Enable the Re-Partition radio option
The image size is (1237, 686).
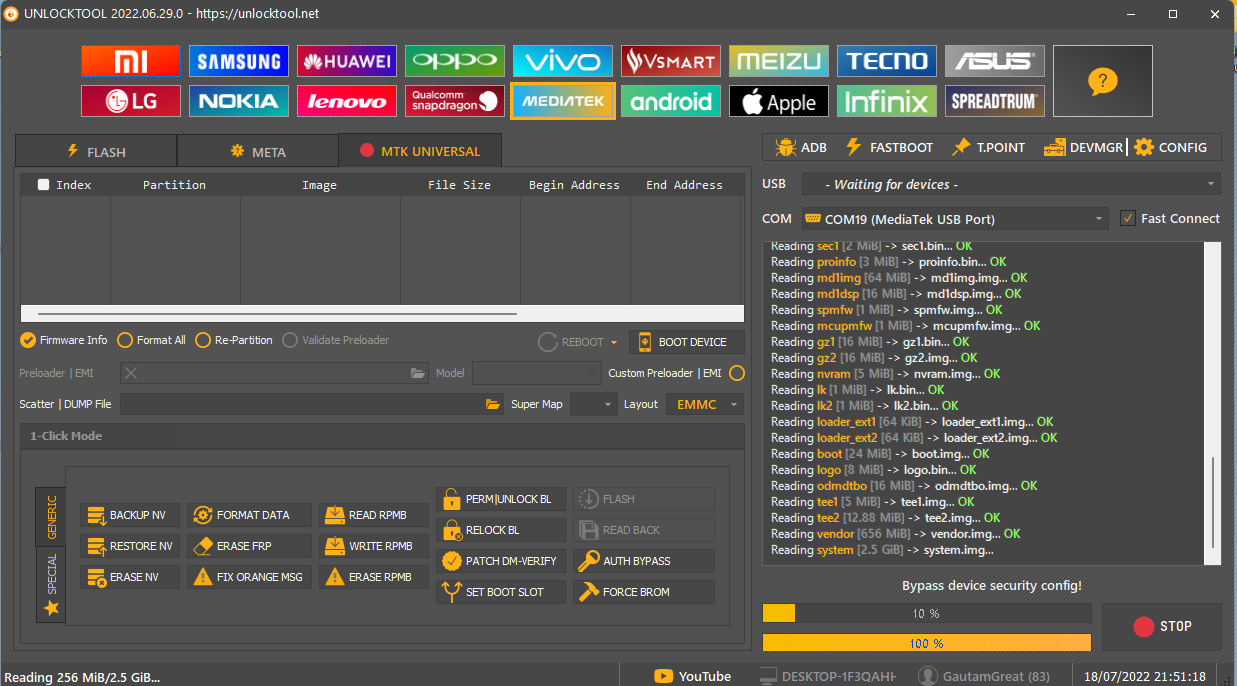(x=203, y=340)
